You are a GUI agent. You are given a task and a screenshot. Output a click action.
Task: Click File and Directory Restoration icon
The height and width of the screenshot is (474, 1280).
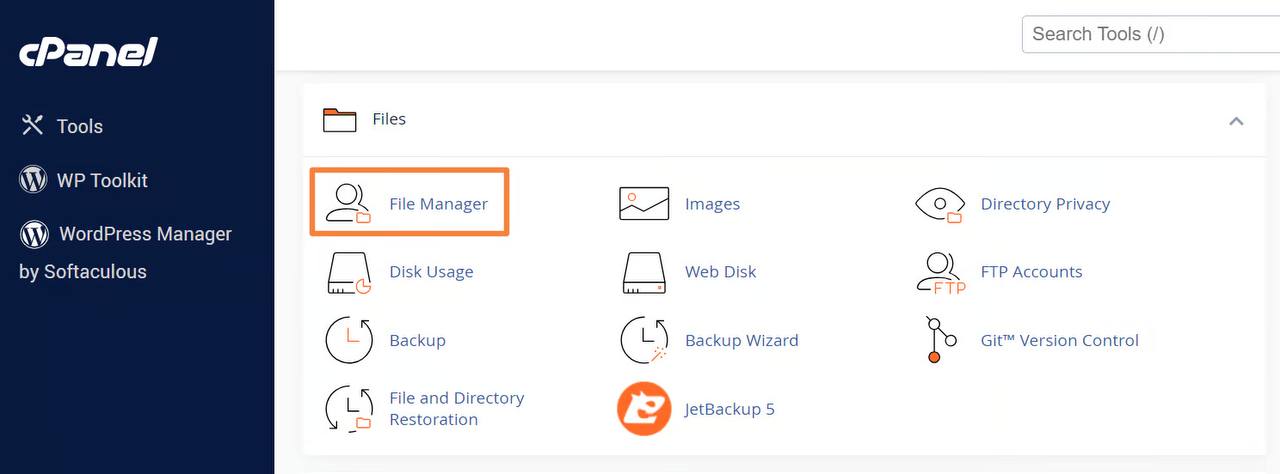pos(349,409)
